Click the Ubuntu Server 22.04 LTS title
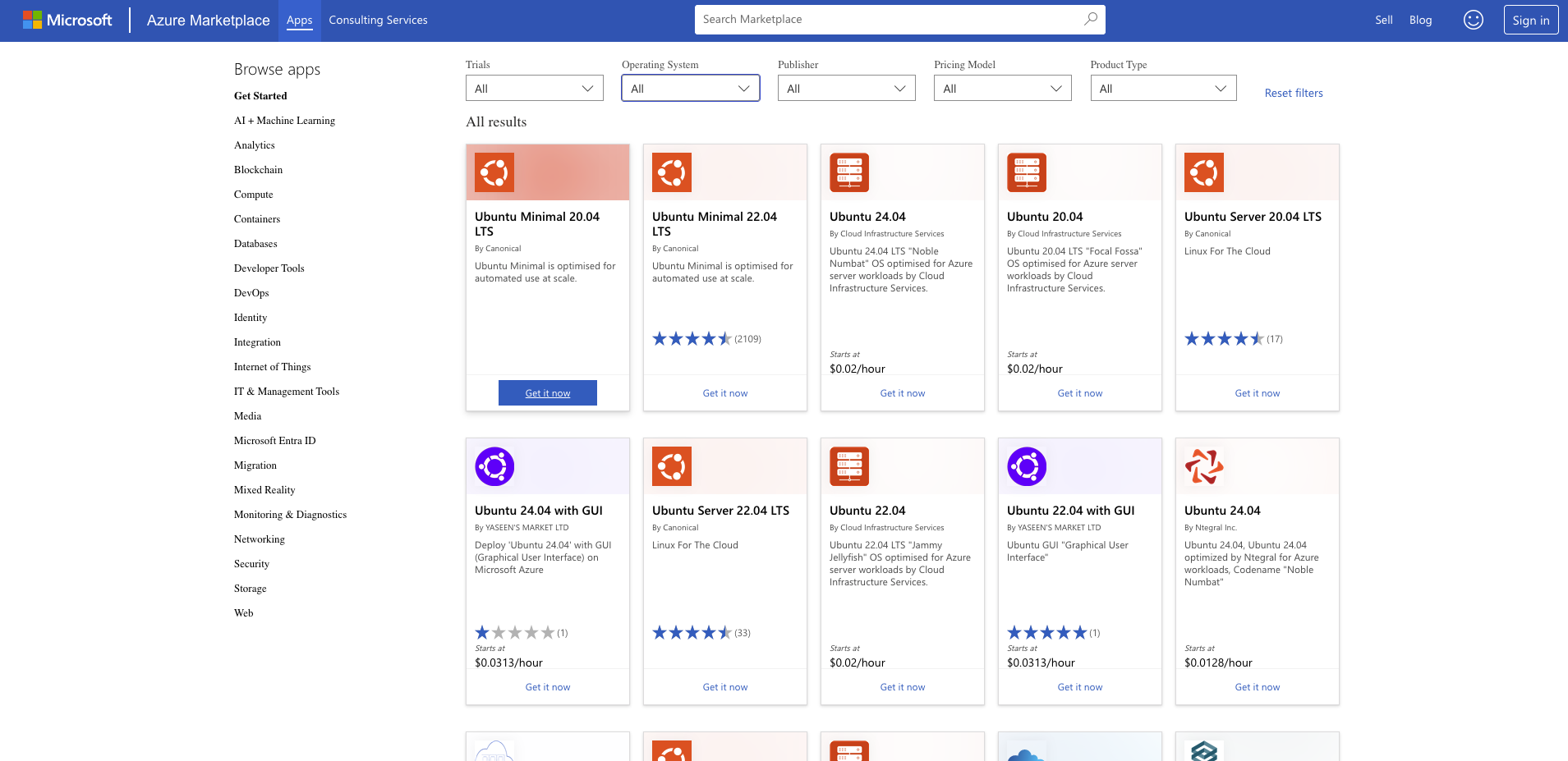The image size is (1568, 761). coord(720,511)
